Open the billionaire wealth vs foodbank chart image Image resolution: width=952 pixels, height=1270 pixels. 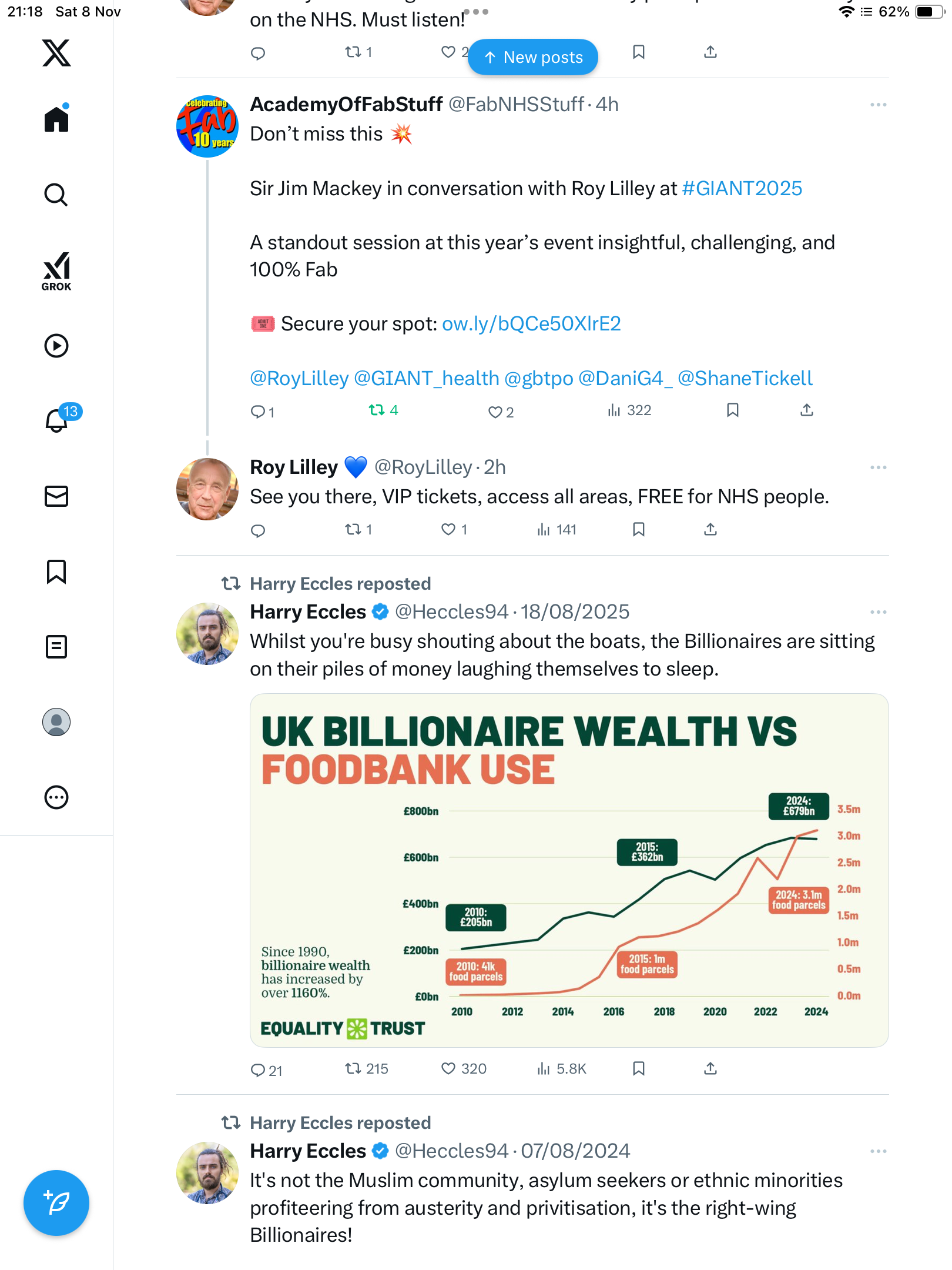click(569, 870)
